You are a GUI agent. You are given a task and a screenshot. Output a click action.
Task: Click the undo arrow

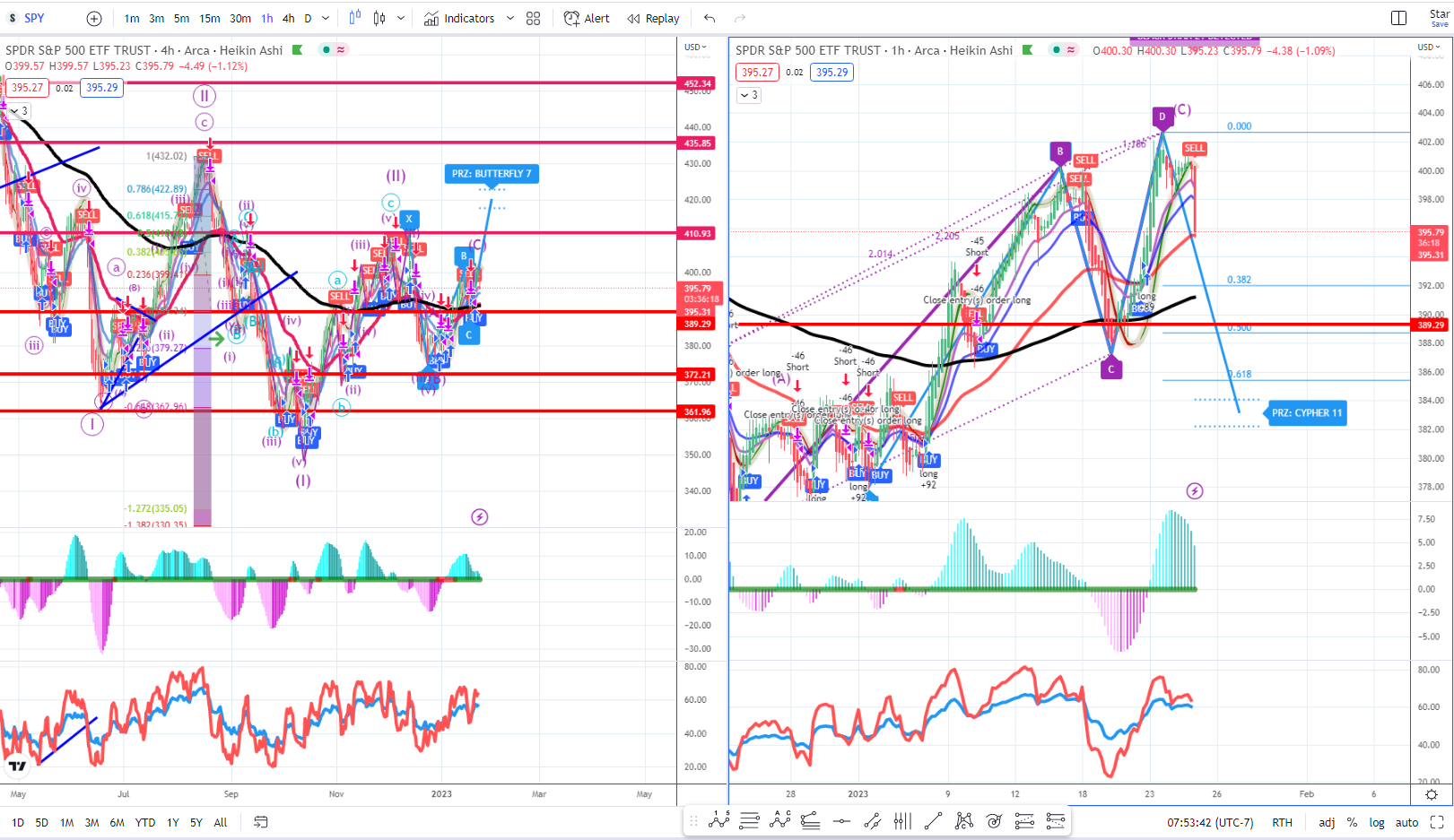[710, 18]
